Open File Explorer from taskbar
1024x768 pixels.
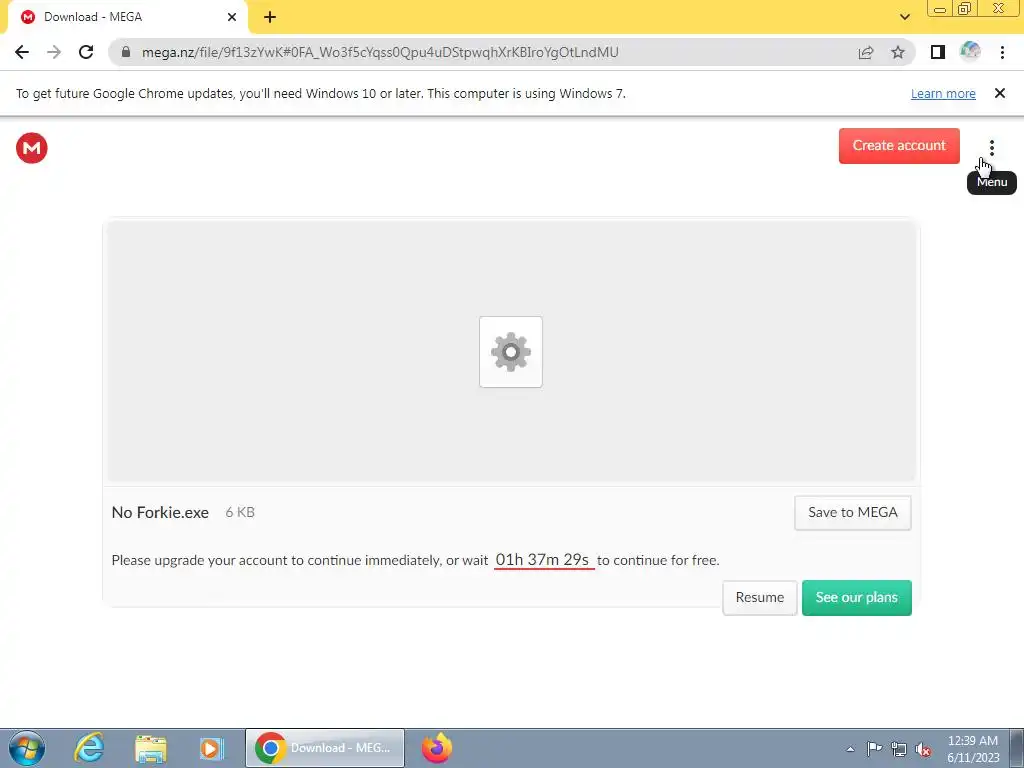[x=151, y=748]
